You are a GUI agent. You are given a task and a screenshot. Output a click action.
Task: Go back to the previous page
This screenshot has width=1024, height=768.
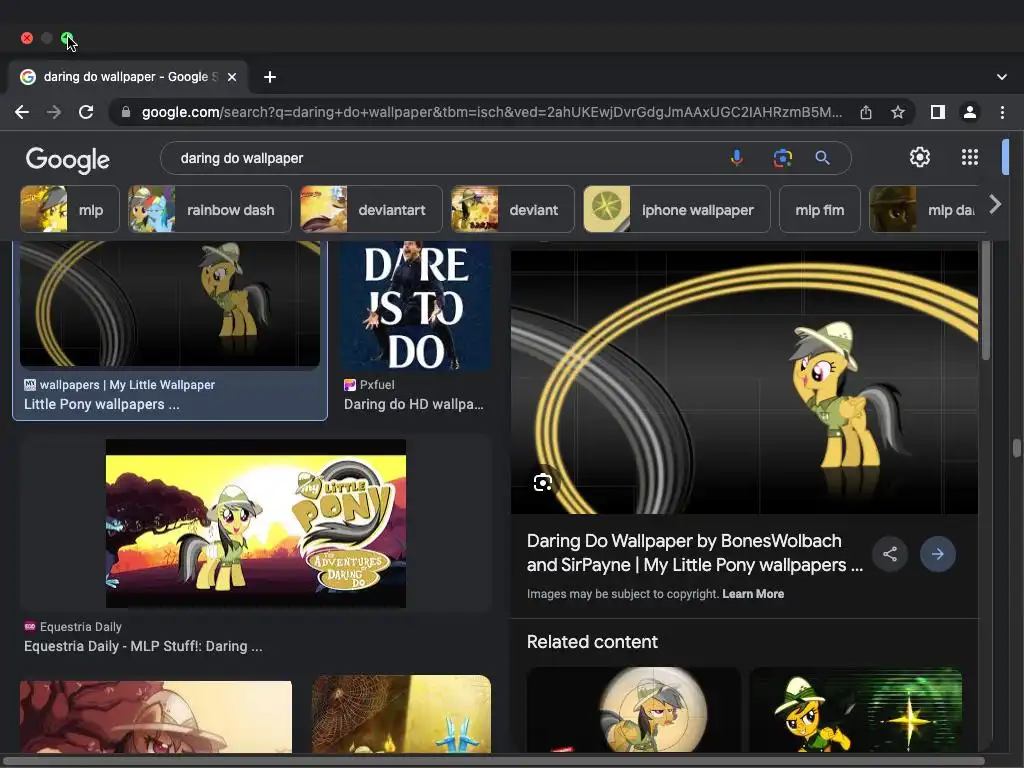point(22,112)
